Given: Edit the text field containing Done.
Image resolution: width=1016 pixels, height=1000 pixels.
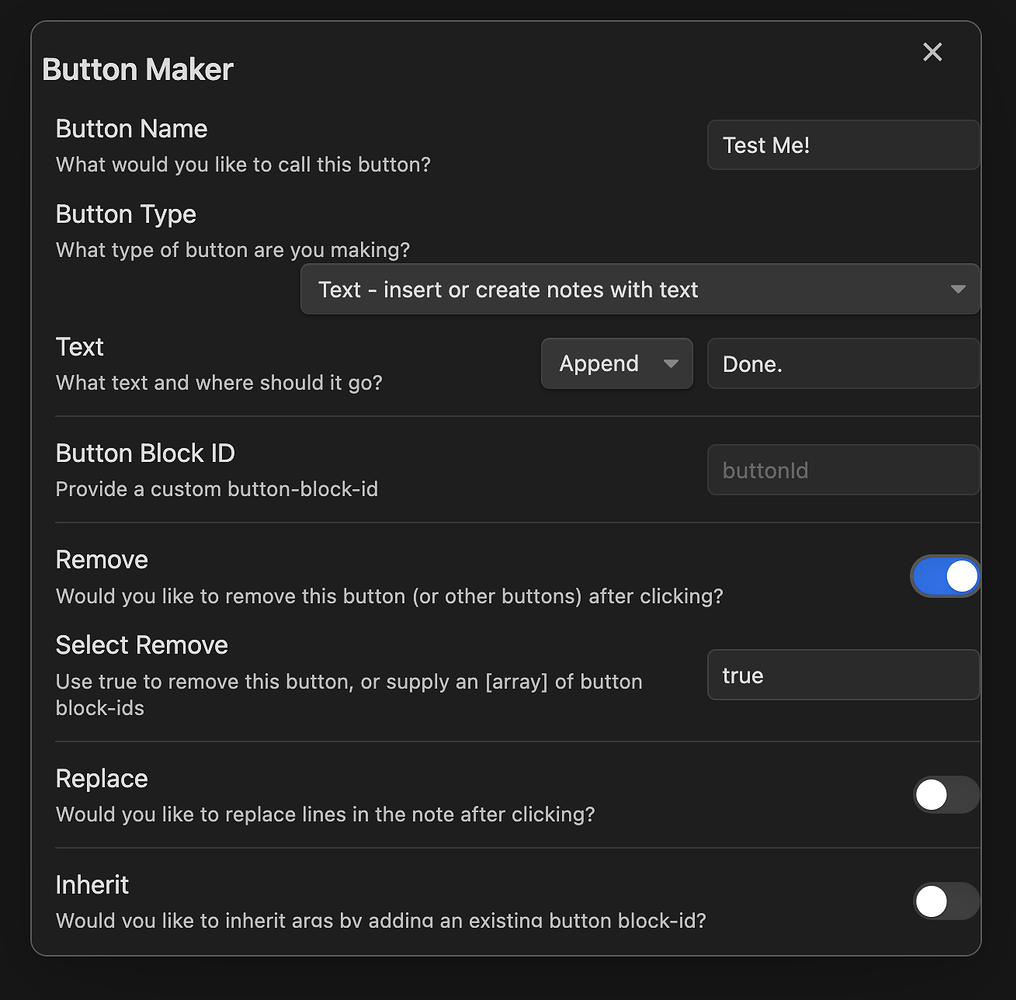Looking at the screenshot, I should 843,363.
